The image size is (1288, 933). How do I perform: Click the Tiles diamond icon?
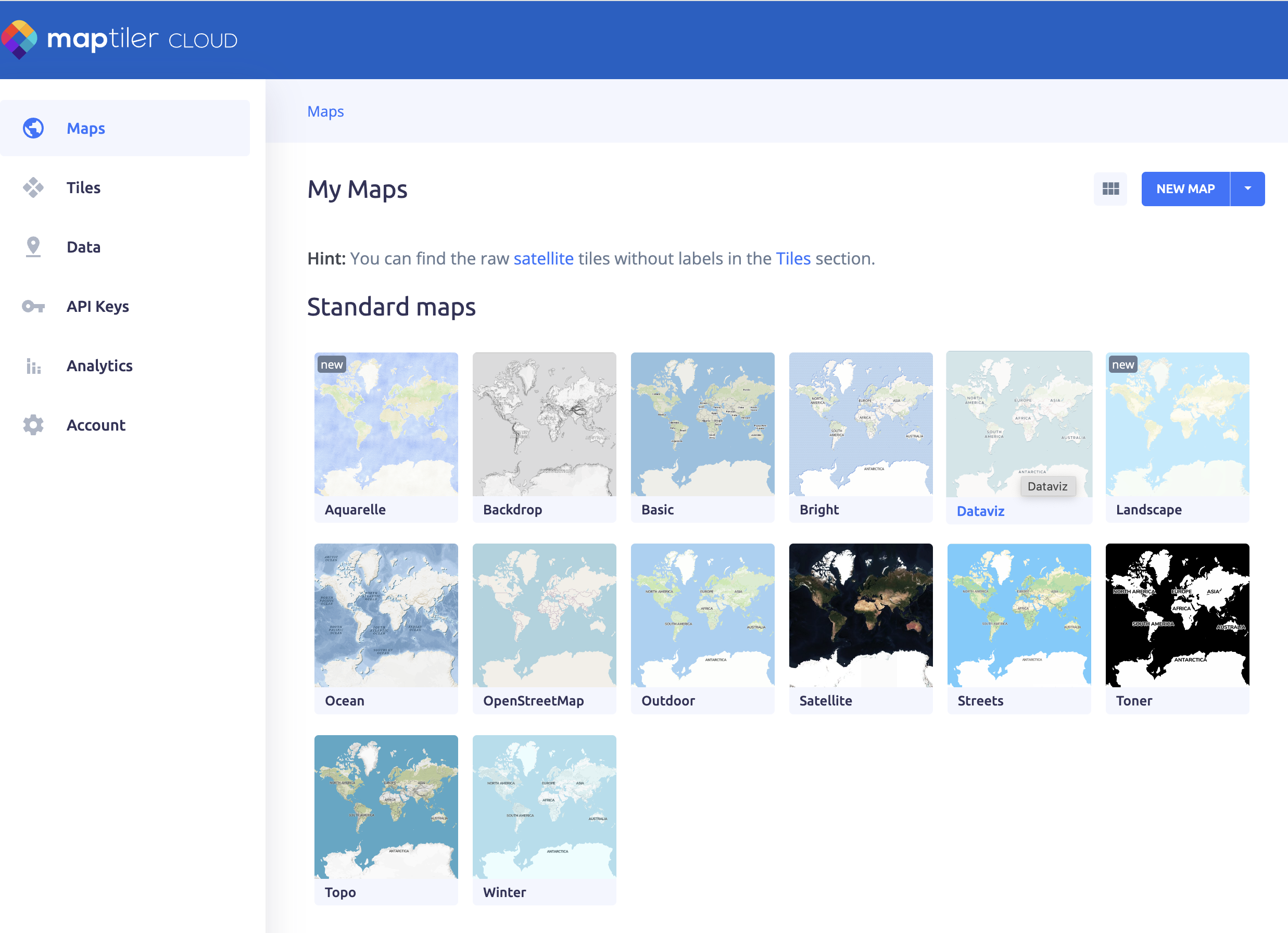(33, 187)
